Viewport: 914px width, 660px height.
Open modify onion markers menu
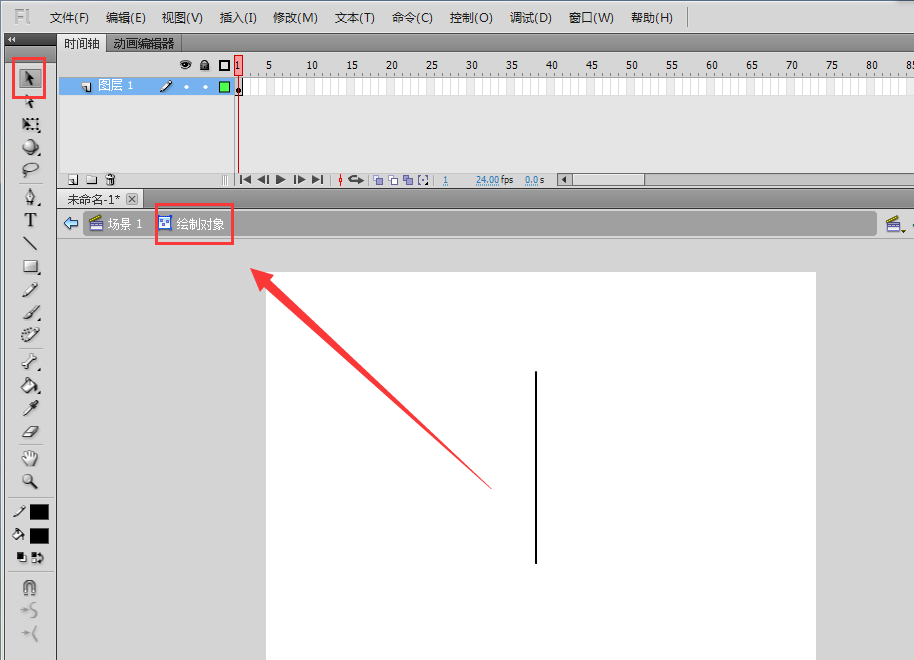(424, 180)
